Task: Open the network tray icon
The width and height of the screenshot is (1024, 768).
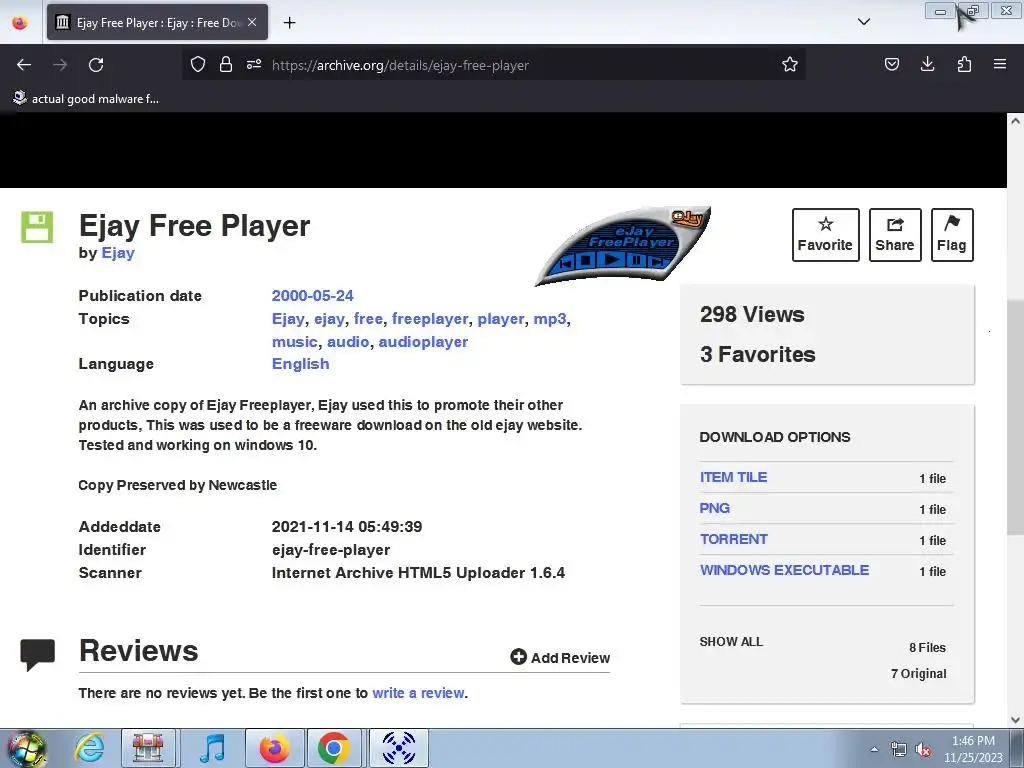Action: pyautogui.click(x=899, y=750)
